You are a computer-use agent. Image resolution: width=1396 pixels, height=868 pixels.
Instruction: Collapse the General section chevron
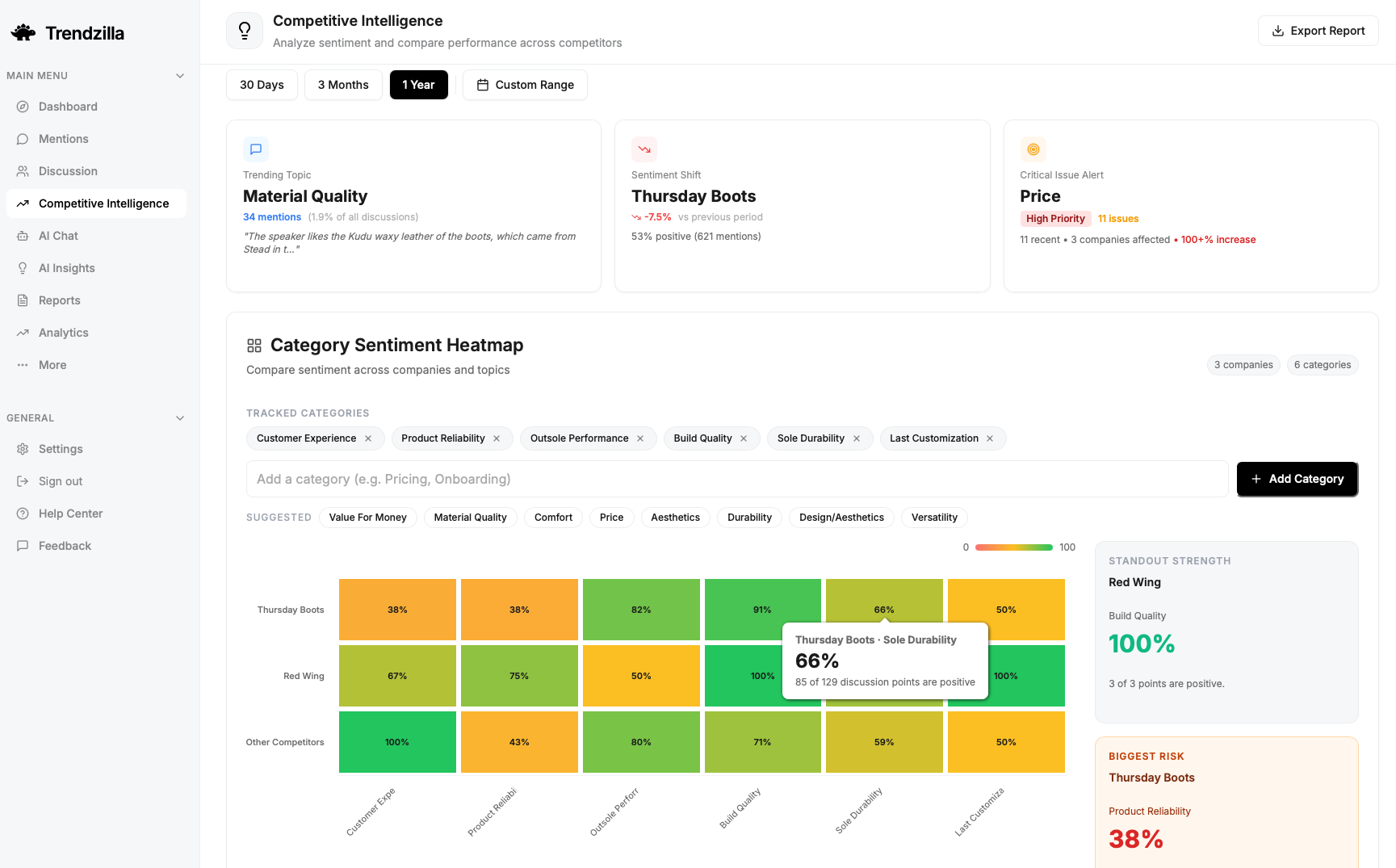(180, 418)
